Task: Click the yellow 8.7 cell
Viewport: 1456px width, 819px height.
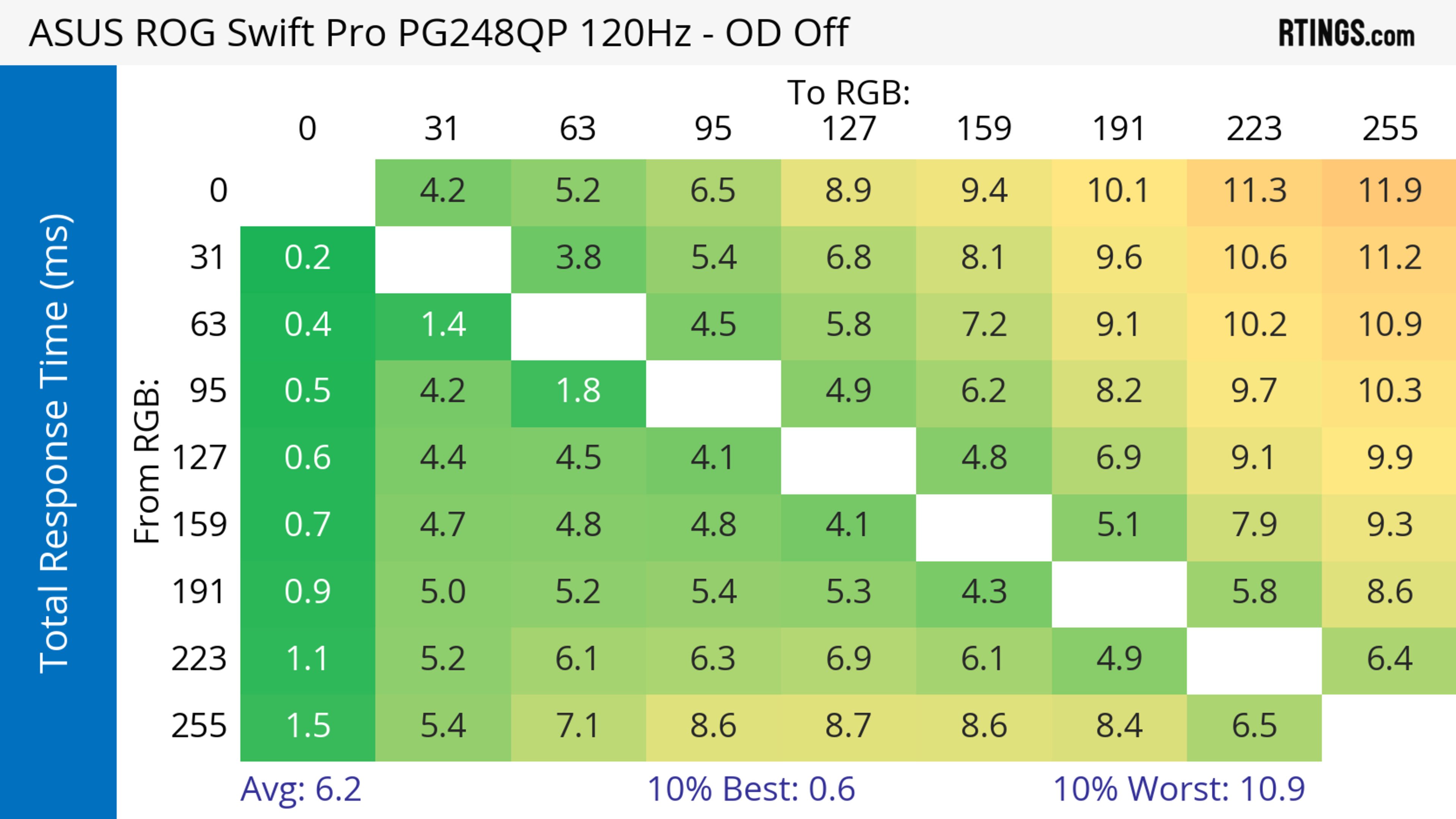Action: (849, 727)
